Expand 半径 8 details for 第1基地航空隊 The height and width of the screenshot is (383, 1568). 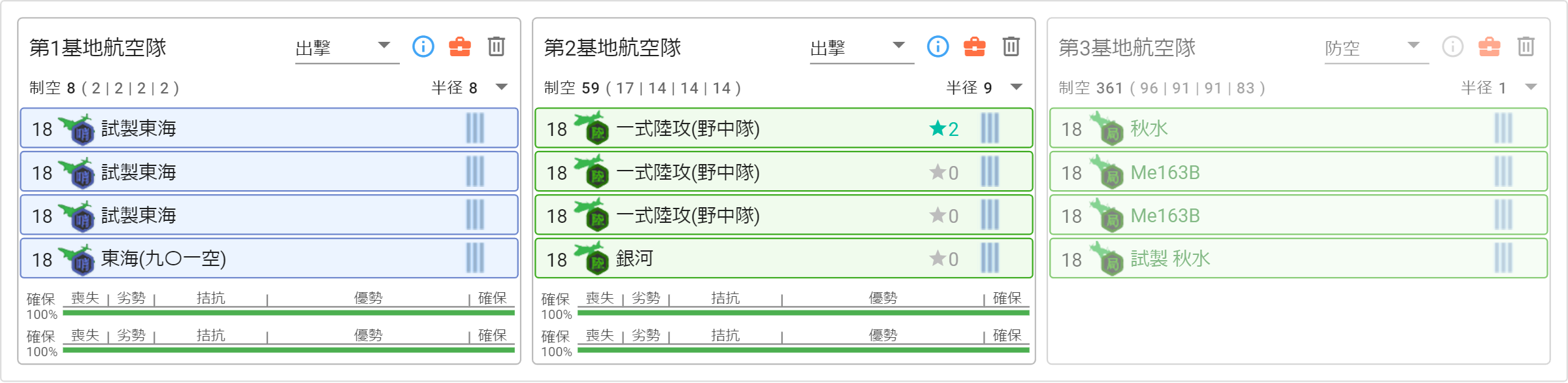point(502,87)
